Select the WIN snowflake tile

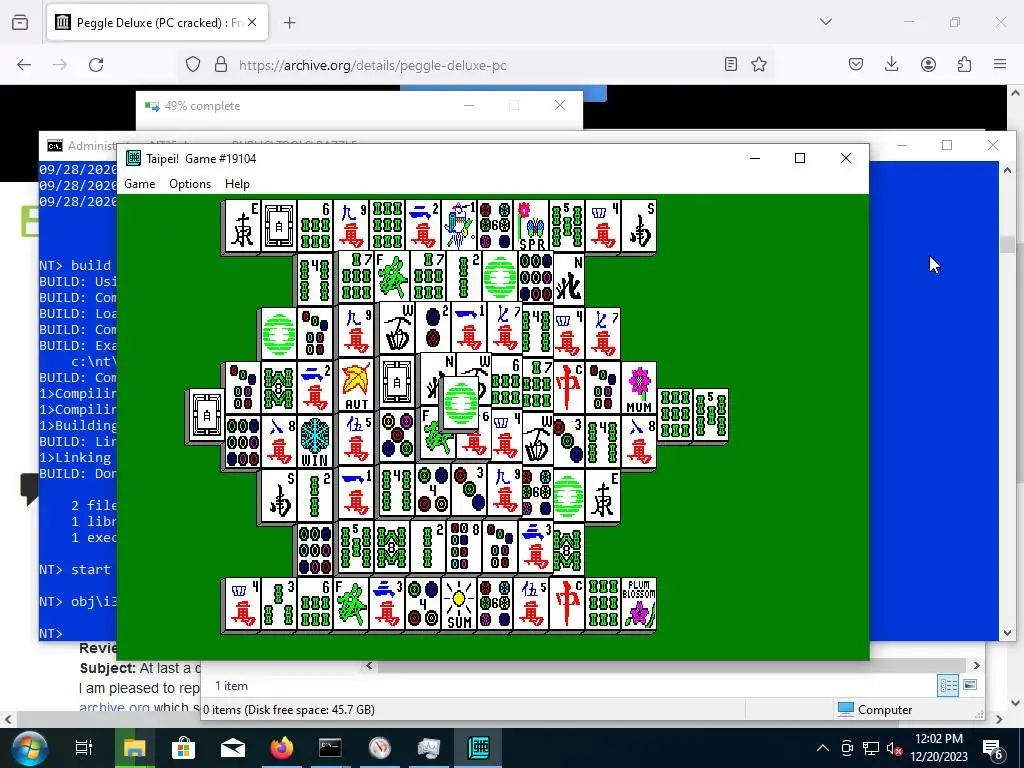(x=314, y=441)
